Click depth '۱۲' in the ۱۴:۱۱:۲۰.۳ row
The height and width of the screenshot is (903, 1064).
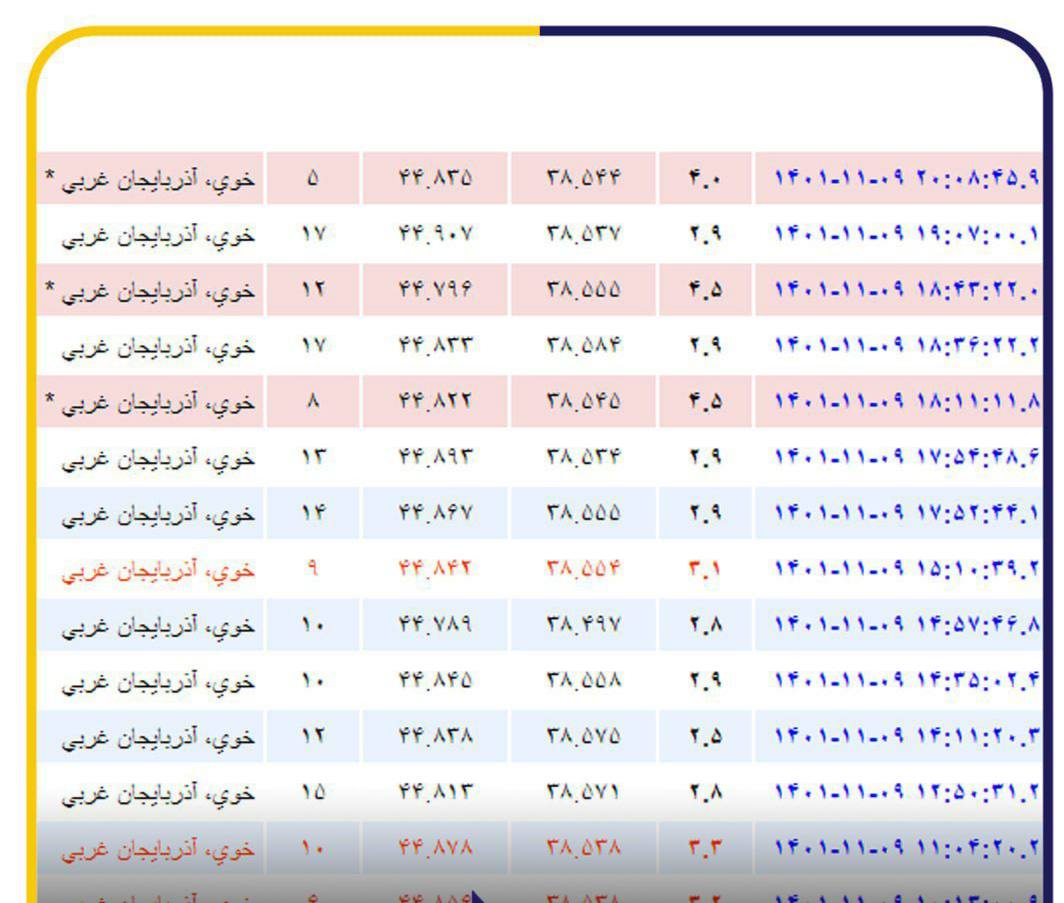(x=313, y=736)
